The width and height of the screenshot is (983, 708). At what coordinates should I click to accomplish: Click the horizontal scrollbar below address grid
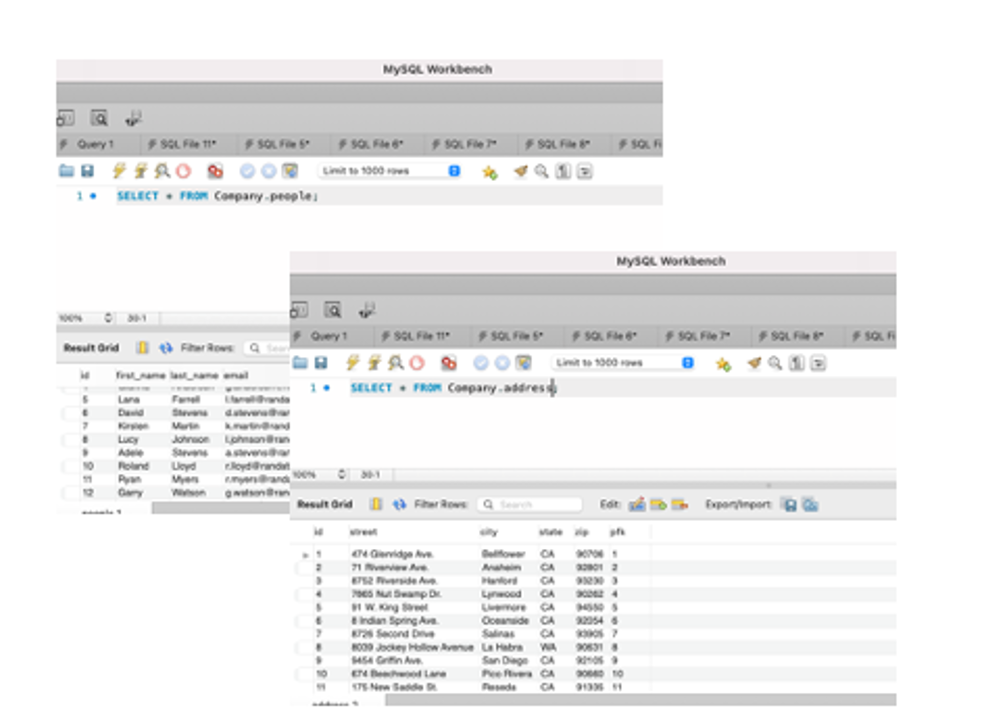pyautogui.click(x=641, y=699)
